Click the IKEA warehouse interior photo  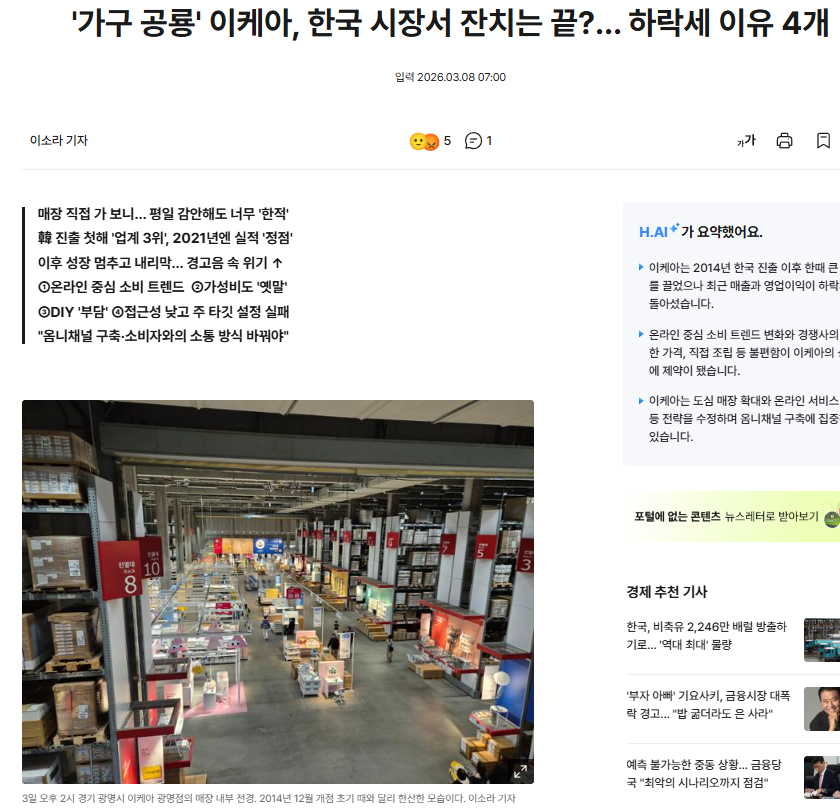(x=278, y=592)
